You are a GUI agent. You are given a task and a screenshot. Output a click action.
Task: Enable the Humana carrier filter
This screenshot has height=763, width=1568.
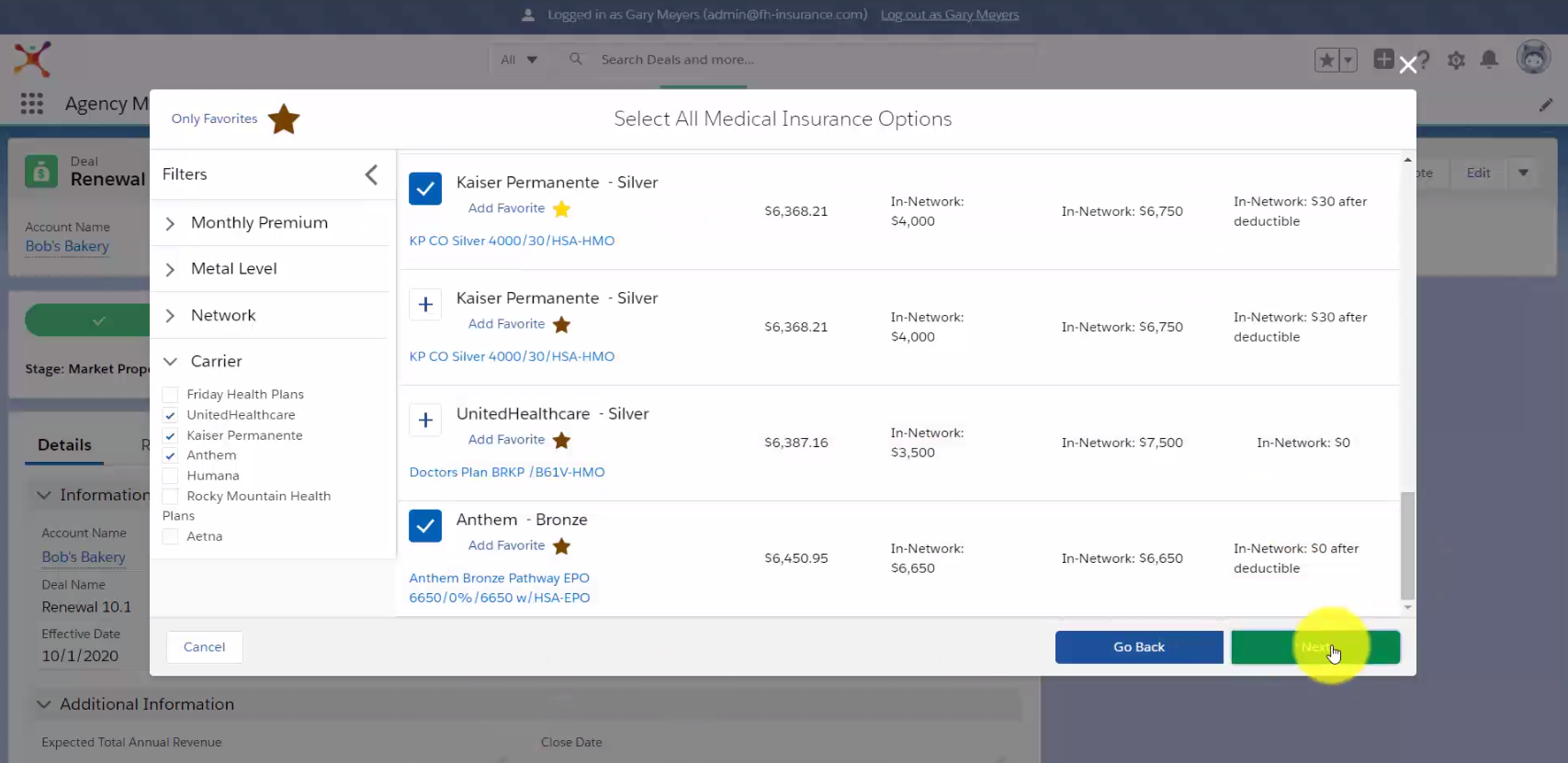[170, 476]
